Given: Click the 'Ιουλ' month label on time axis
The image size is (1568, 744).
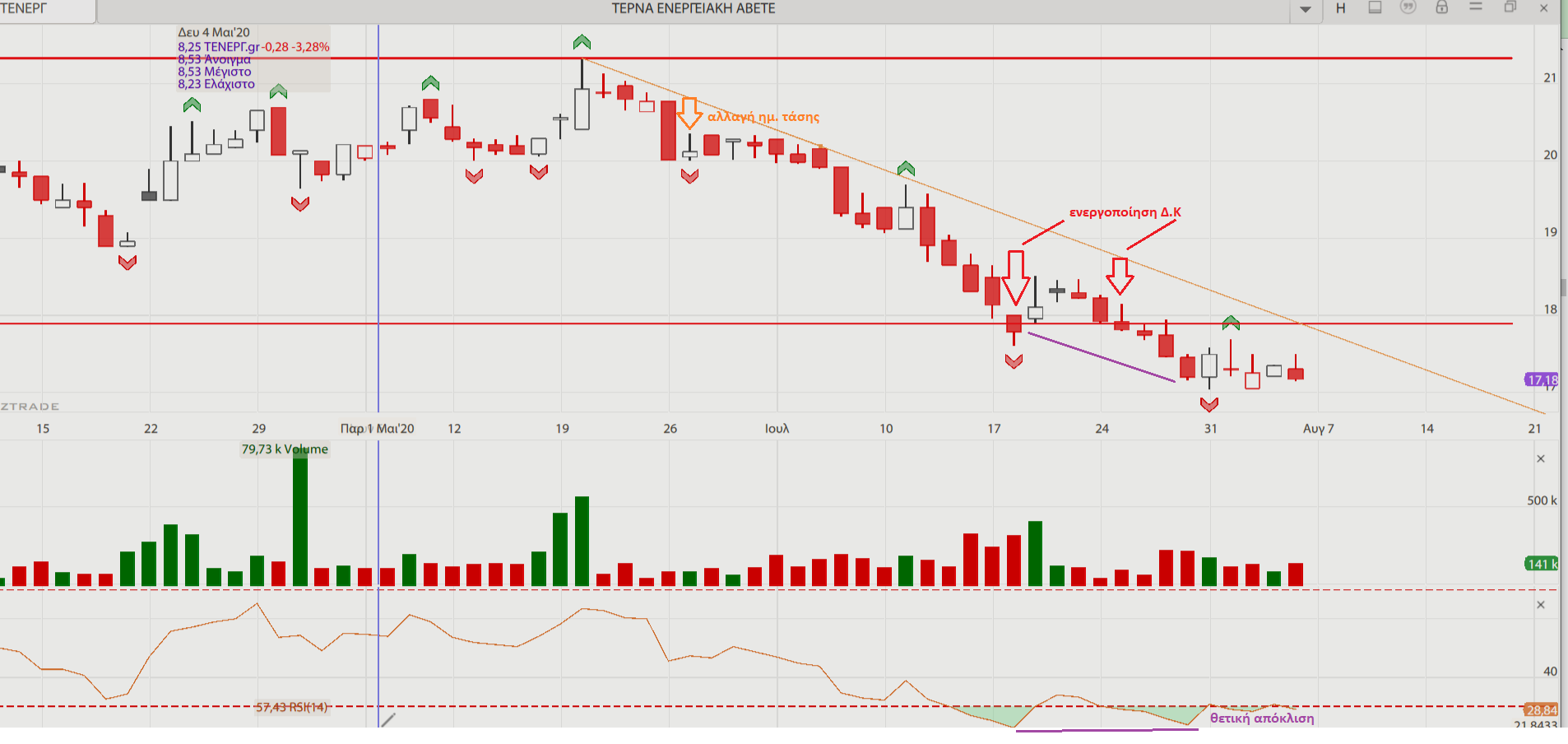Looking at the screenshot, I should point(777,429).
